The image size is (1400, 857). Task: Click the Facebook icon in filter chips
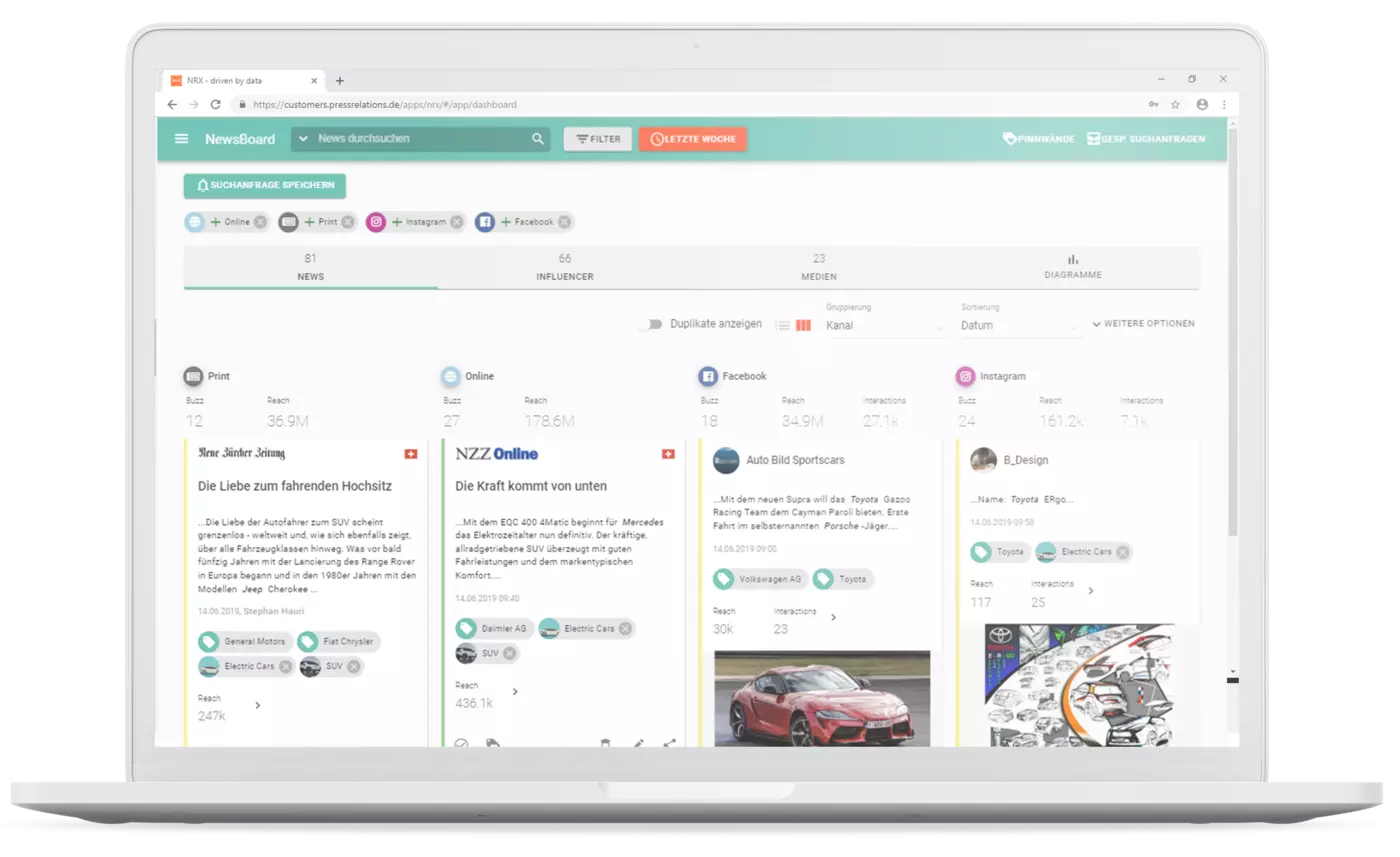coord(484,222)
